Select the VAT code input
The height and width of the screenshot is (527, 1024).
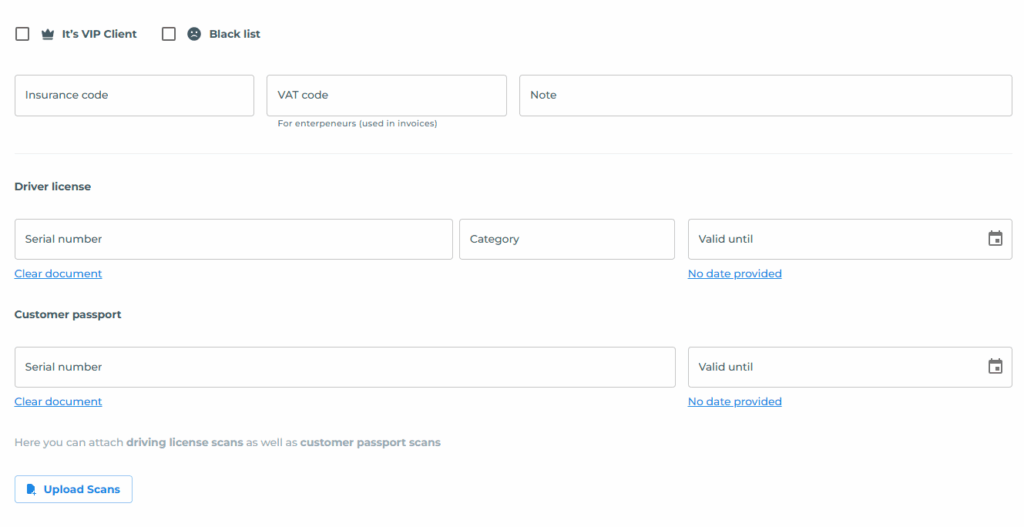point(387,95)
